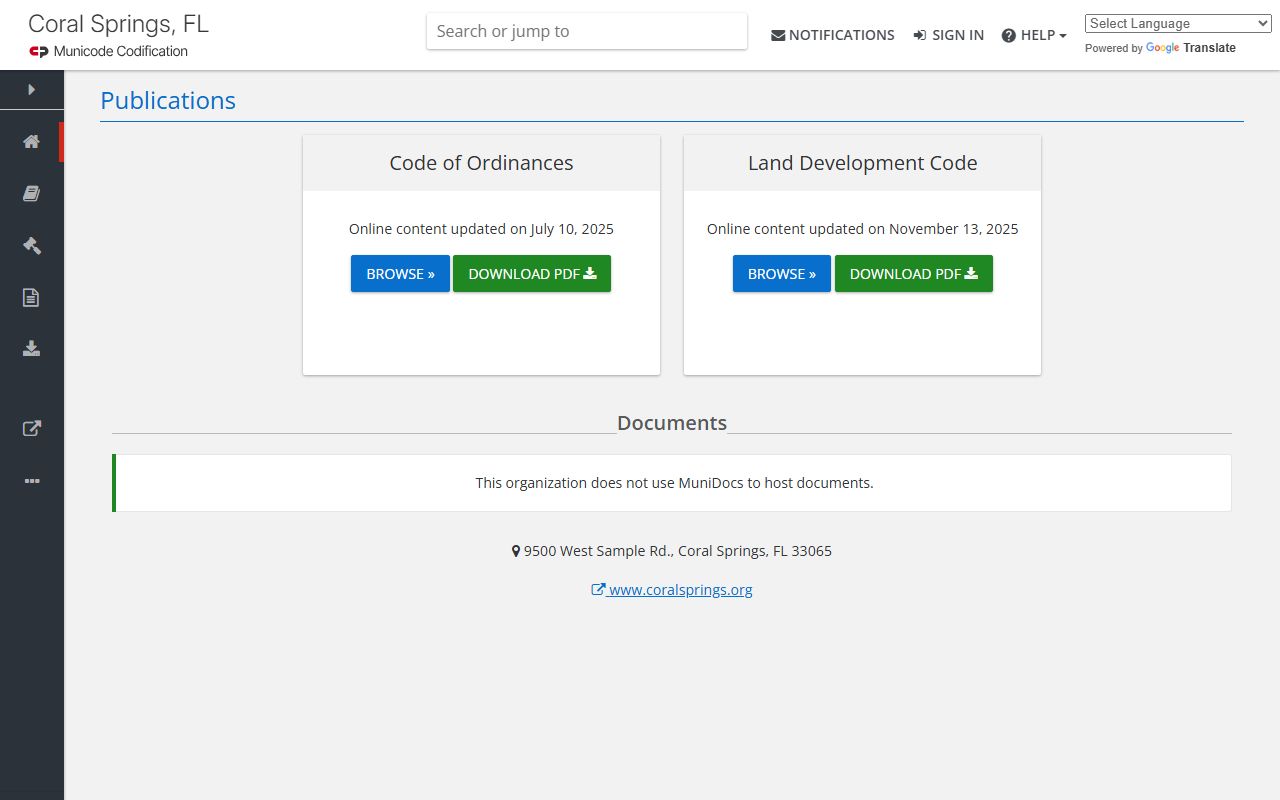
Task: Click the Search or jump to field
Action: [586, 31]
